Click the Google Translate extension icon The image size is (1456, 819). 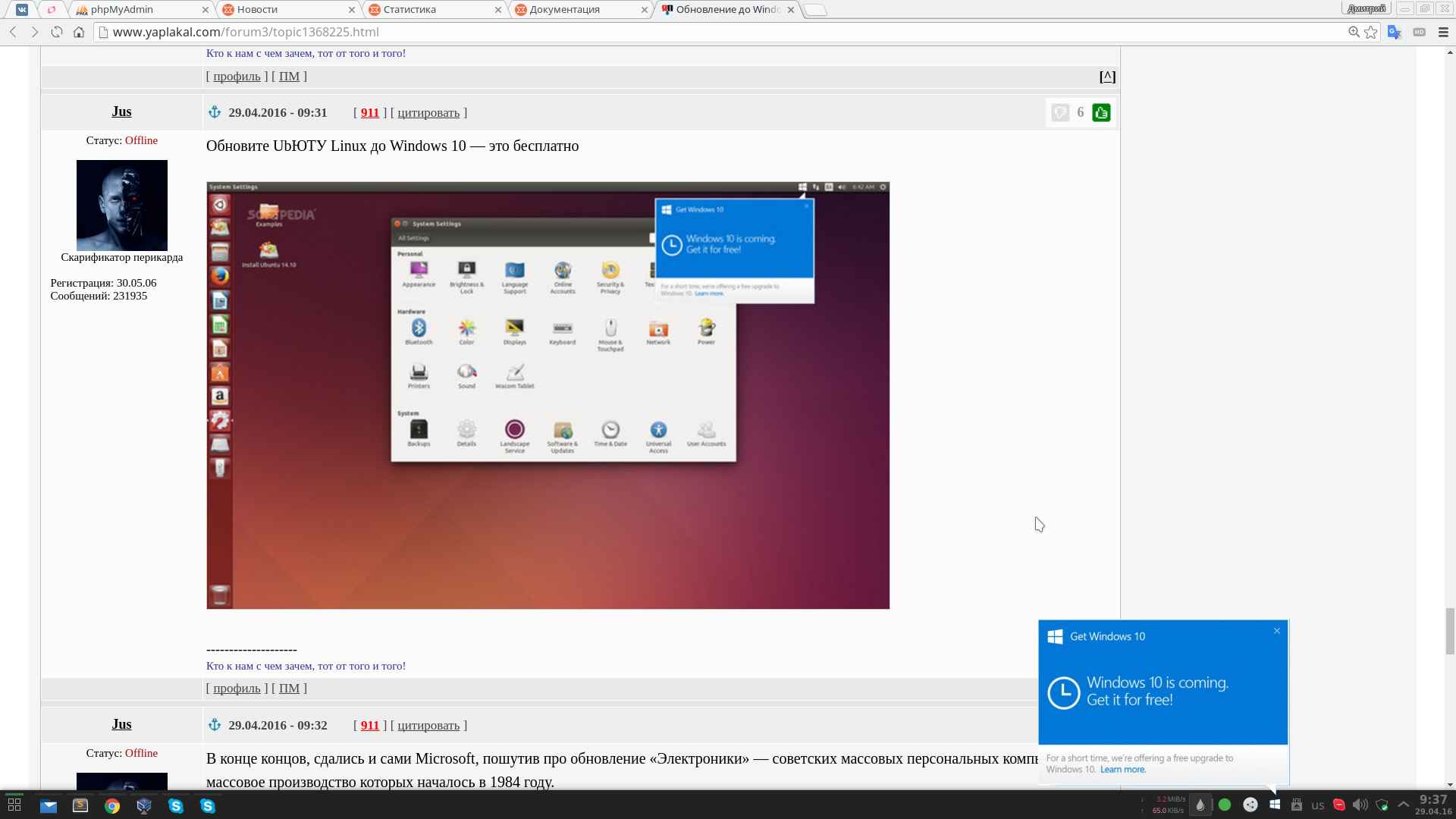click(x=1394, y=32)
